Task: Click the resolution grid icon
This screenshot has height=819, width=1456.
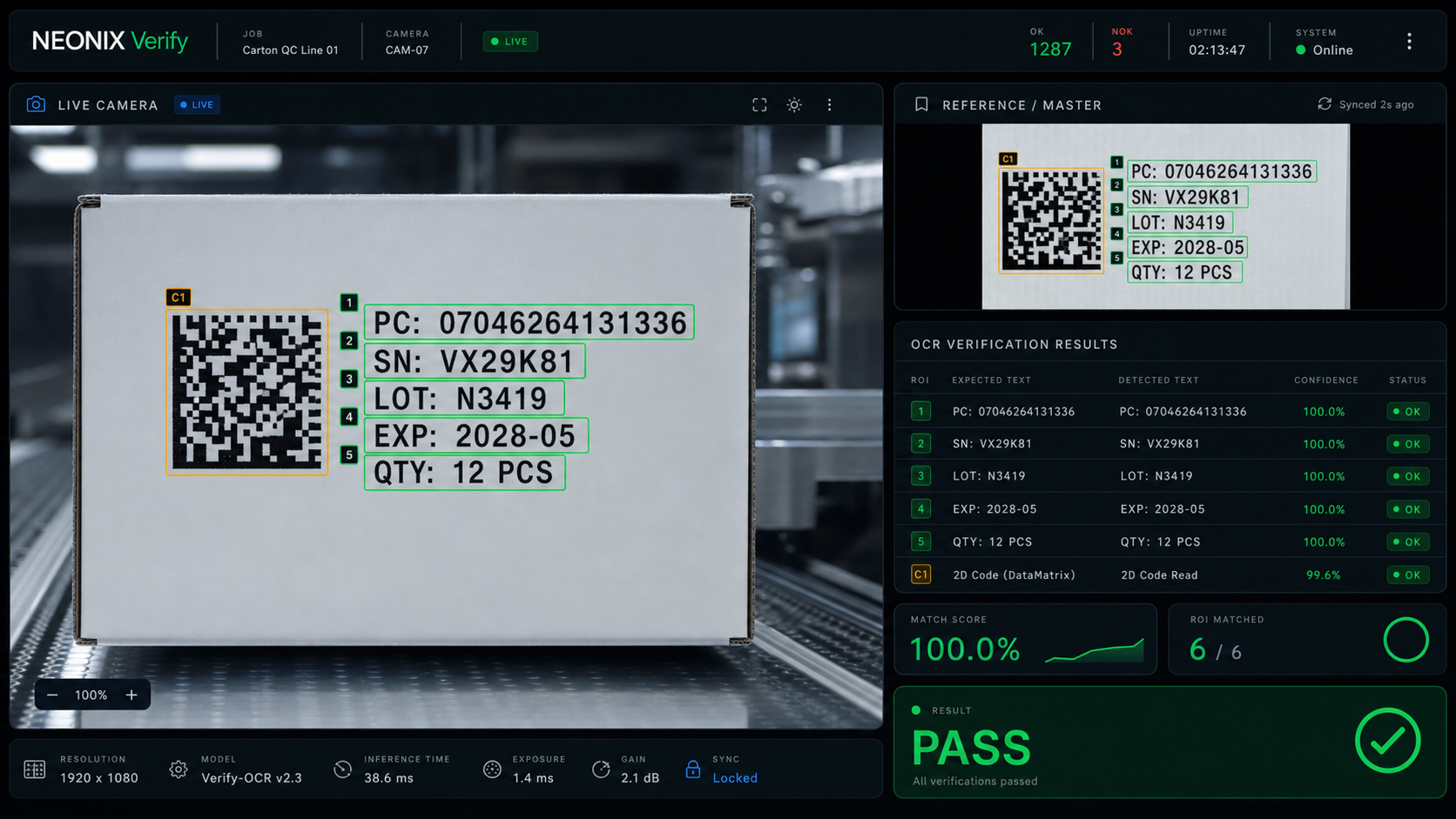Action: pos(35,769)
